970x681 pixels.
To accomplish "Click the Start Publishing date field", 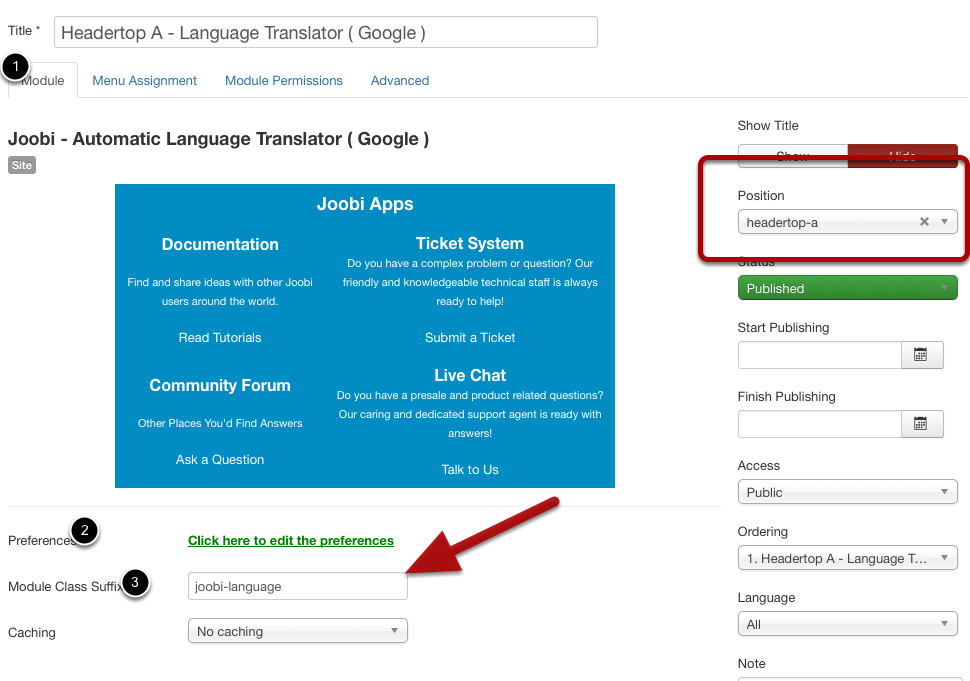I will coord(820,355).
